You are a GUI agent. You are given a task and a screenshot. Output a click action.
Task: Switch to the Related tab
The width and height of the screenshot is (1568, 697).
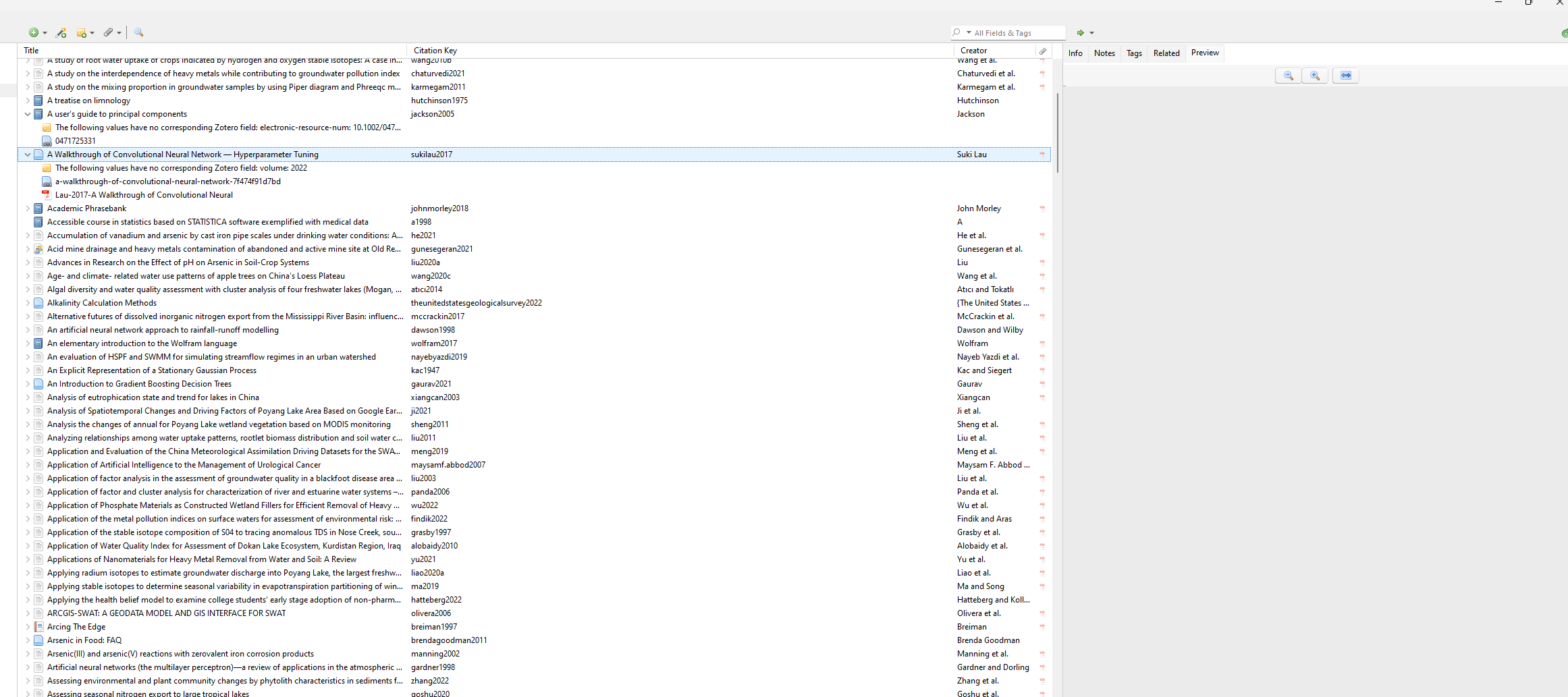point(1166,53)
